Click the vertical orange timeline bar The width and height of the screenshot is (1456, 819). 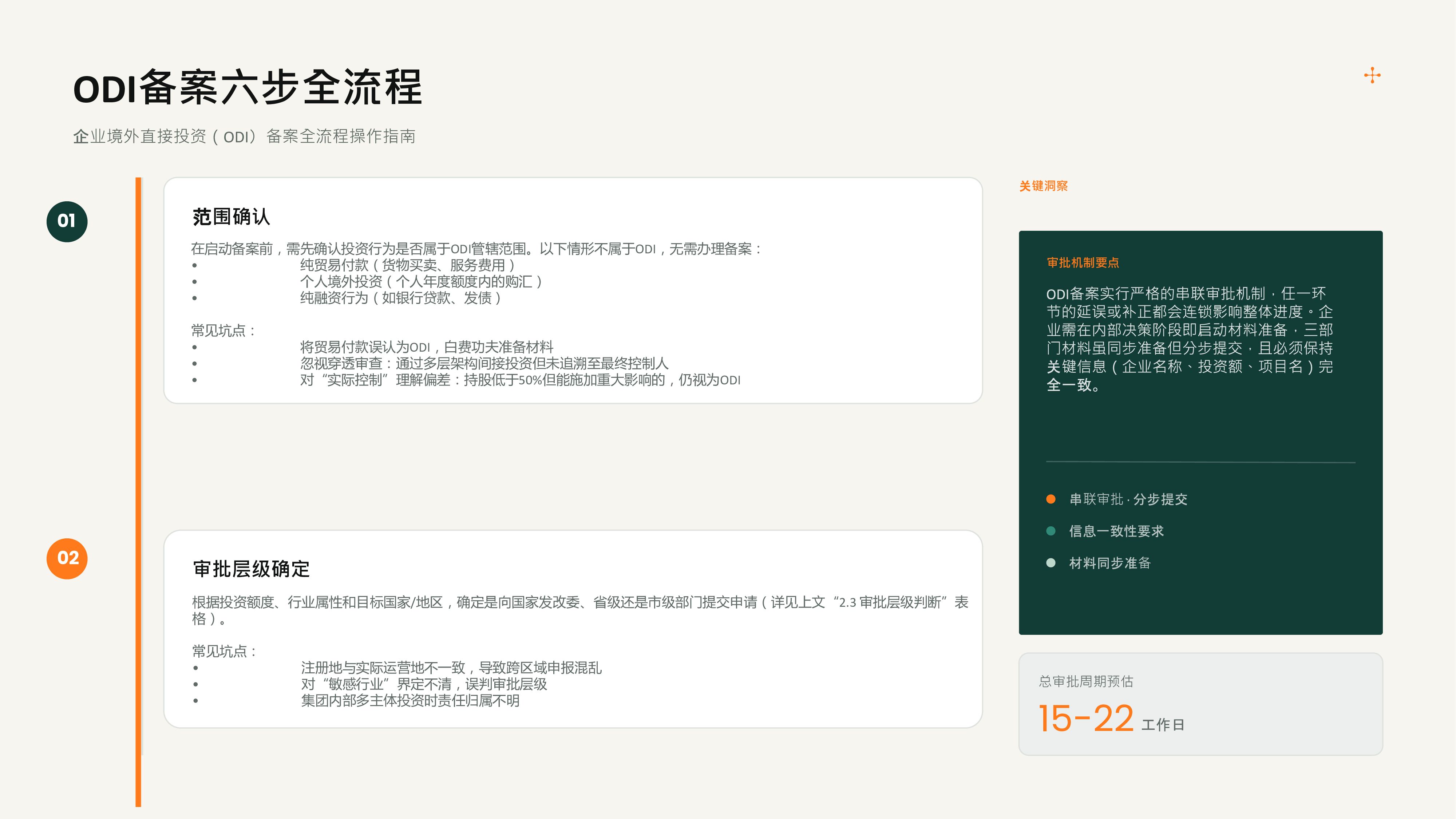(138, 492)
